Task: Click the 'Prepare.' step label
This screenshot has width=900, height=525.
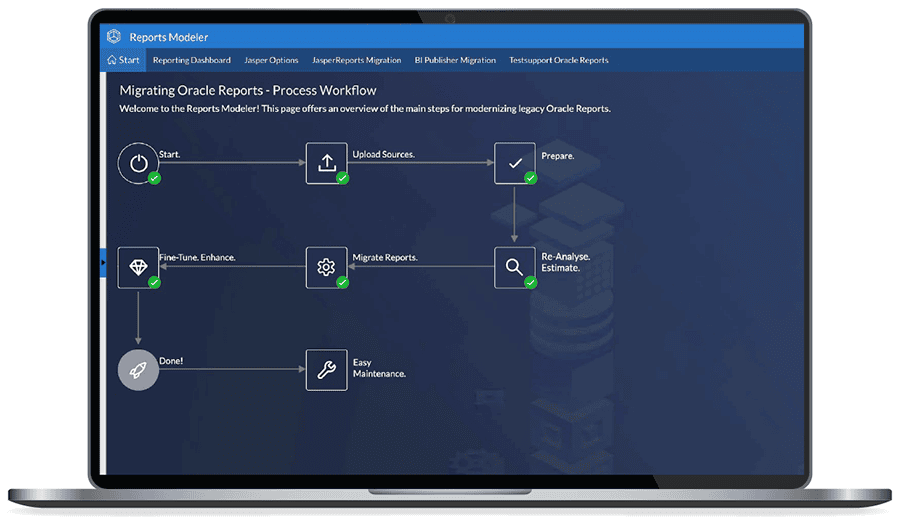Action: (557, 156)
